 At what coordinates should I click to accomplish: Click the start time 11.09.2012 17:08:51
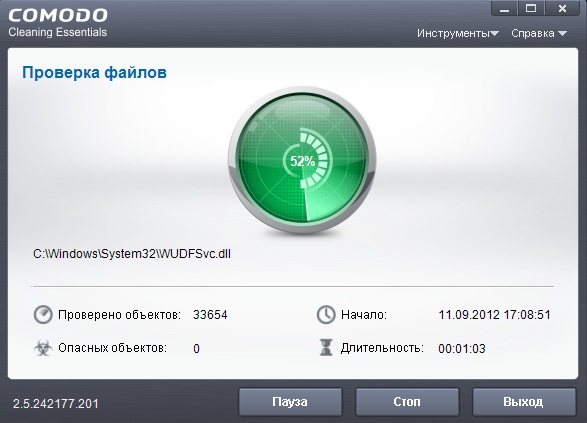coord(494,315)
